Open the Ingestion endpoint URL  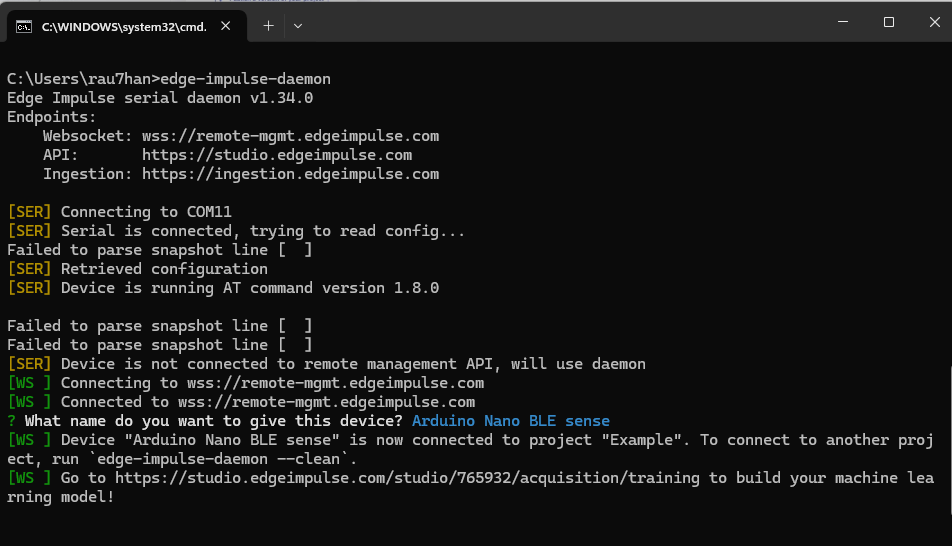(290, 174)
